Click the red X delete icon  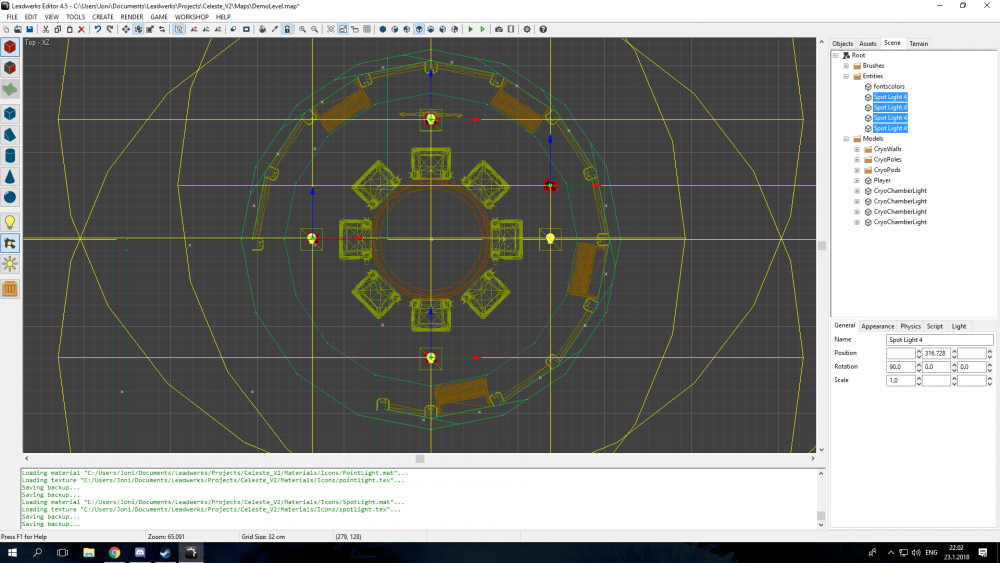click(81, 29)
